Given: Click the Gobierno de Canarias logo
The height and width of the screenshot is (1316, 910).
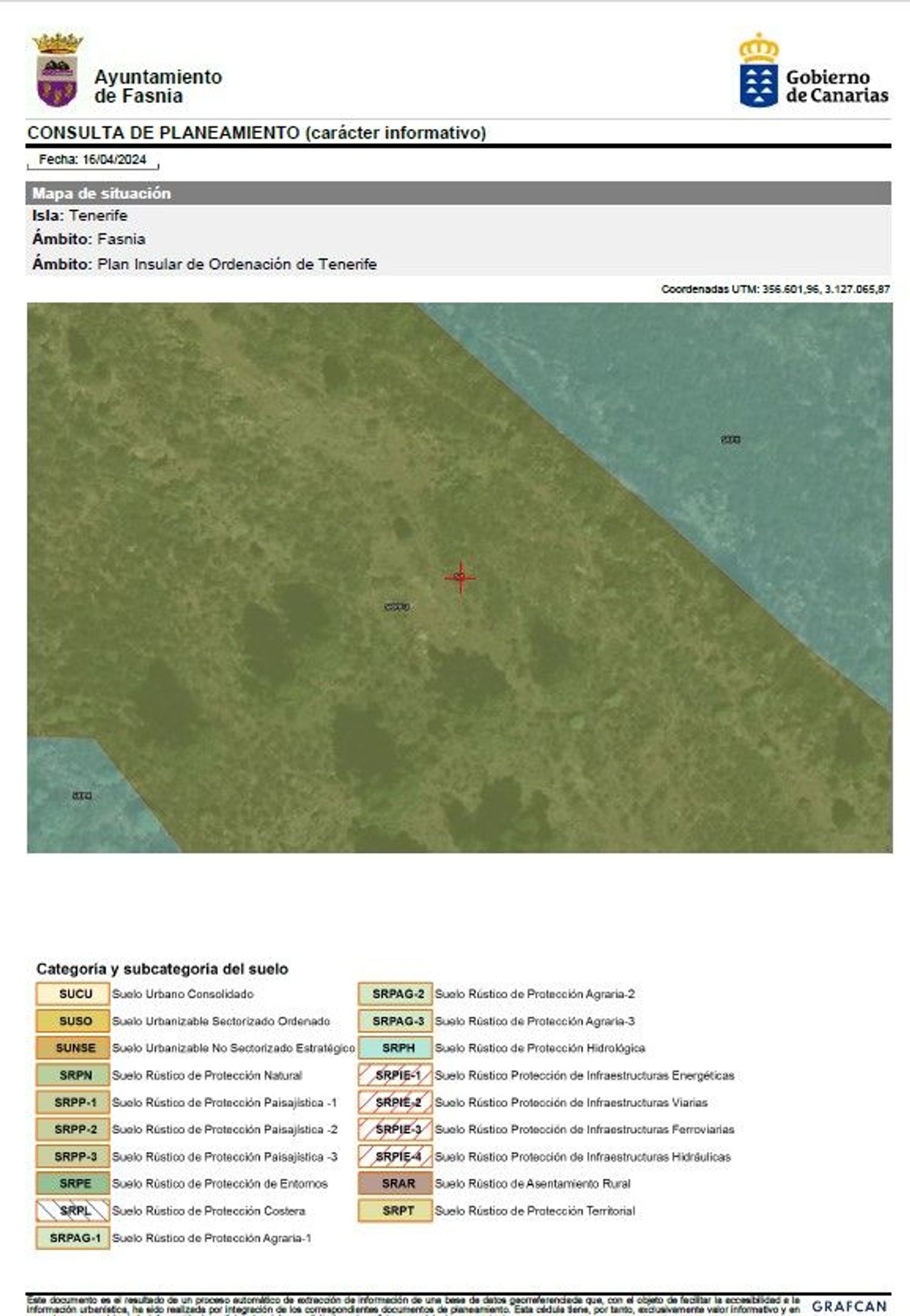Looking at the screenshot, I should click(813, 70).
